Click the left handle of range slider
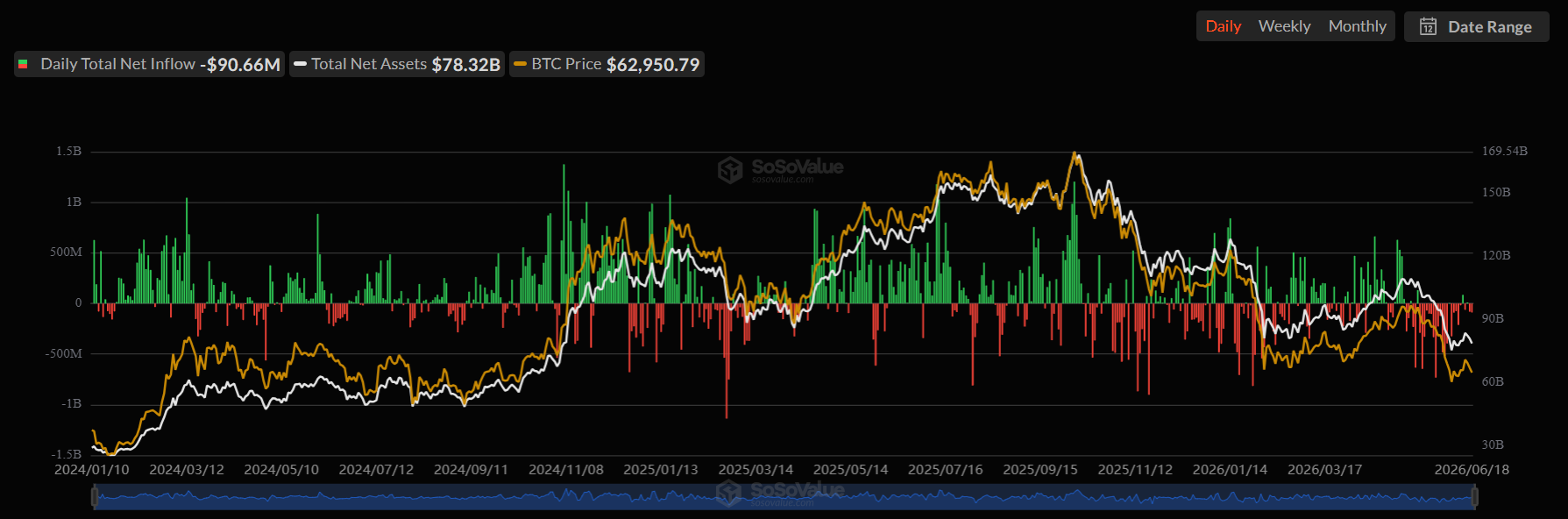Viewport: 1568px width, 519px height. [94, 497]
